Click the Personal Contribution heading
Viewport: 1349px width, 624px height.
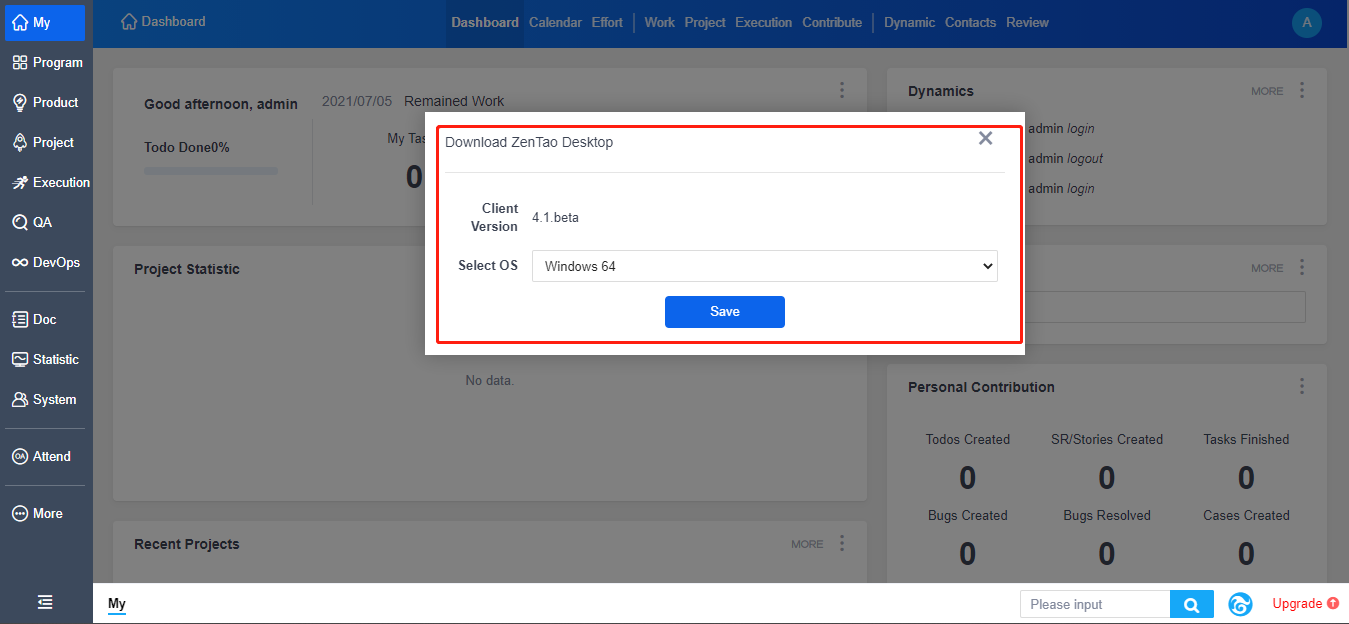(981, 387)
